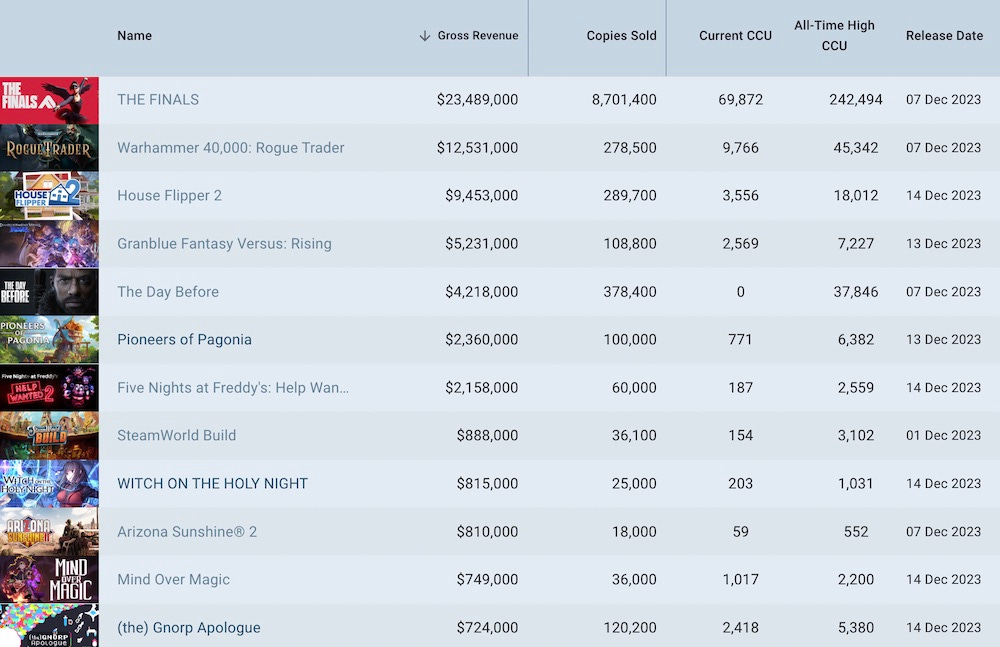The width and height of the screenshot is (1000, 647).
Task: Select the 120,200 copies sold value
Action: (x=630, y=628)
